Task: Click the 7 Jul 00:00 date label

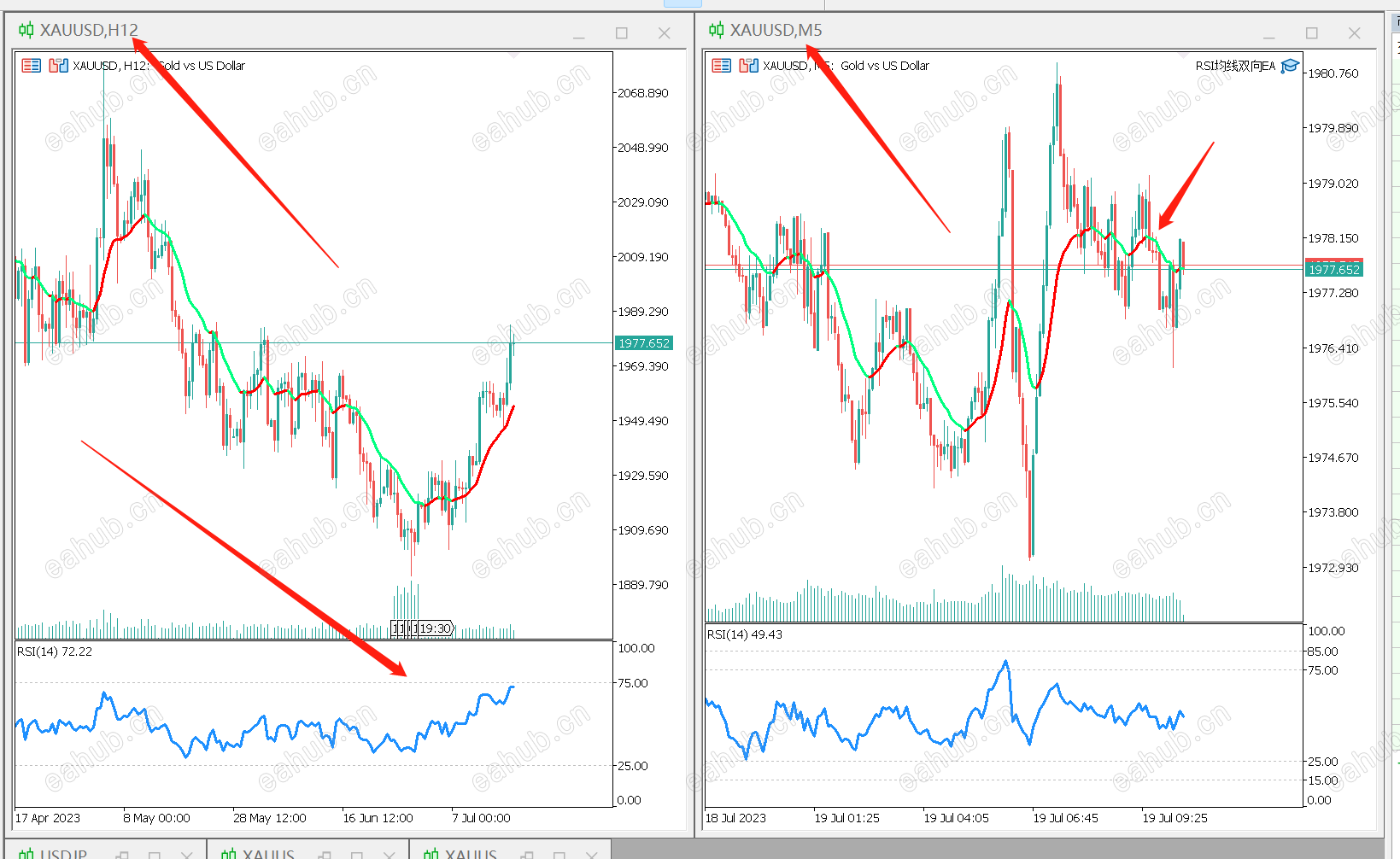Action: 481,818
